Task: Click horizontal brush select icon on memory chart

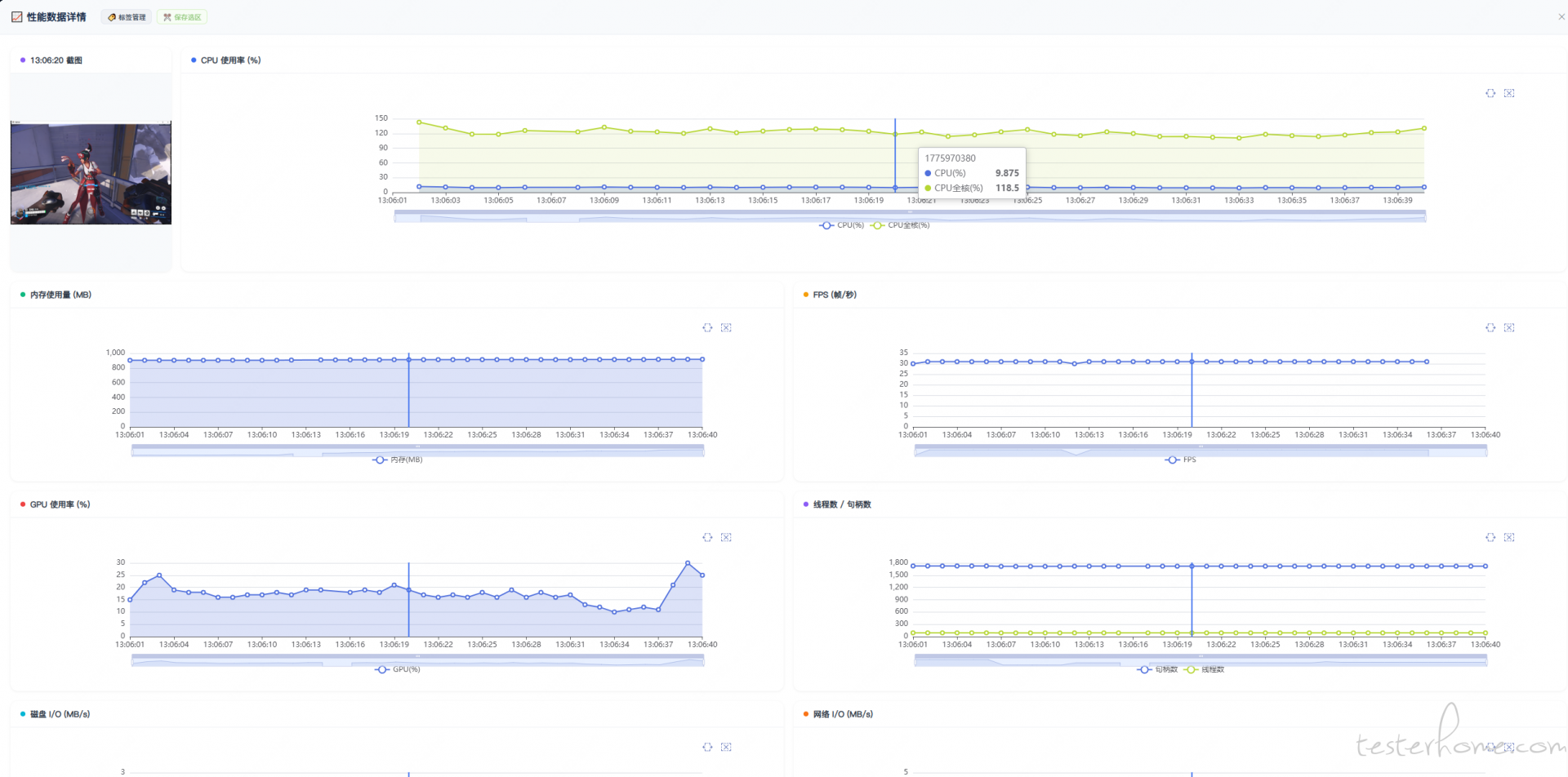Action: 707,327
